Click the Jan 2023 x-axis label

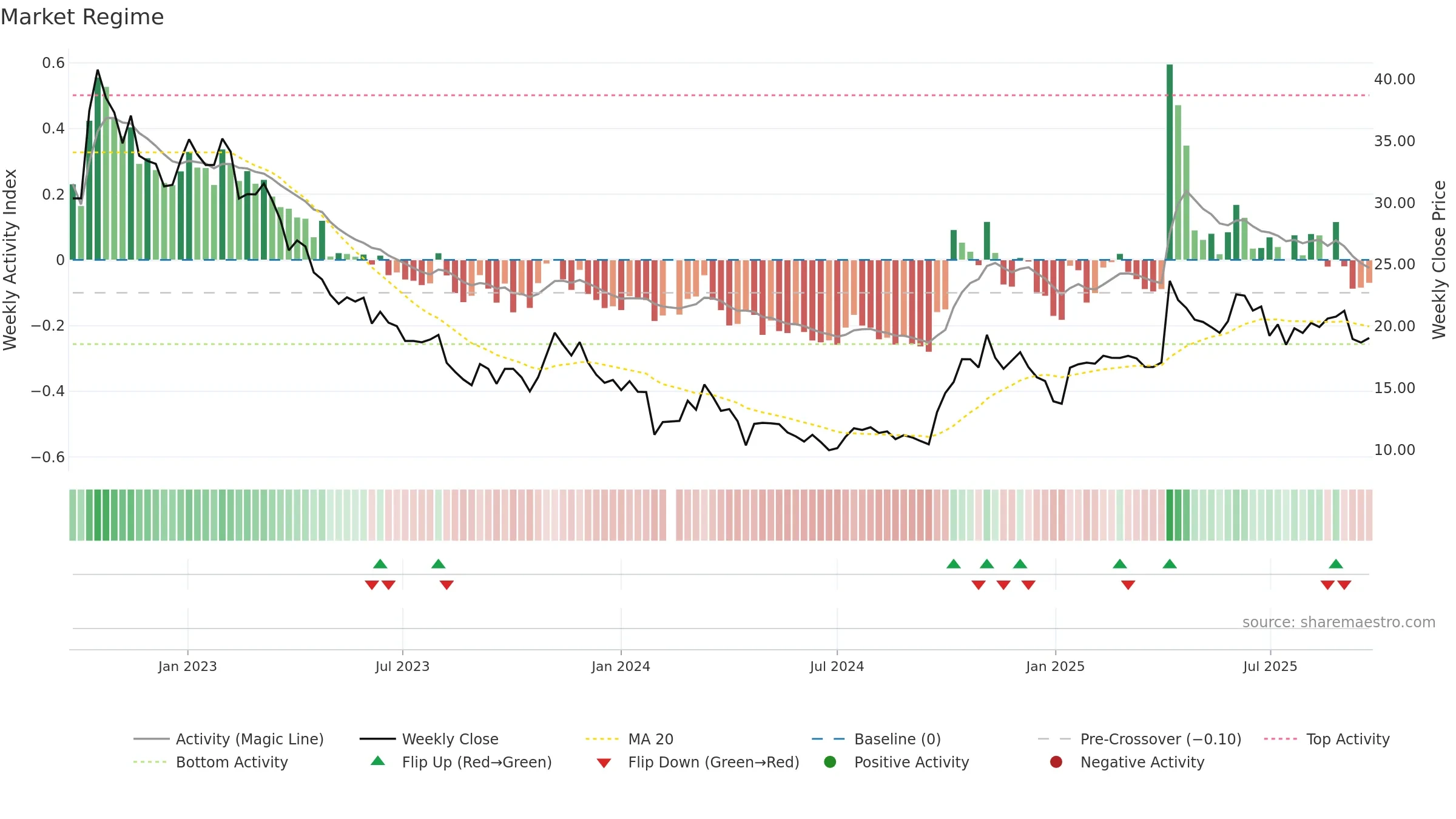[187, 666]
